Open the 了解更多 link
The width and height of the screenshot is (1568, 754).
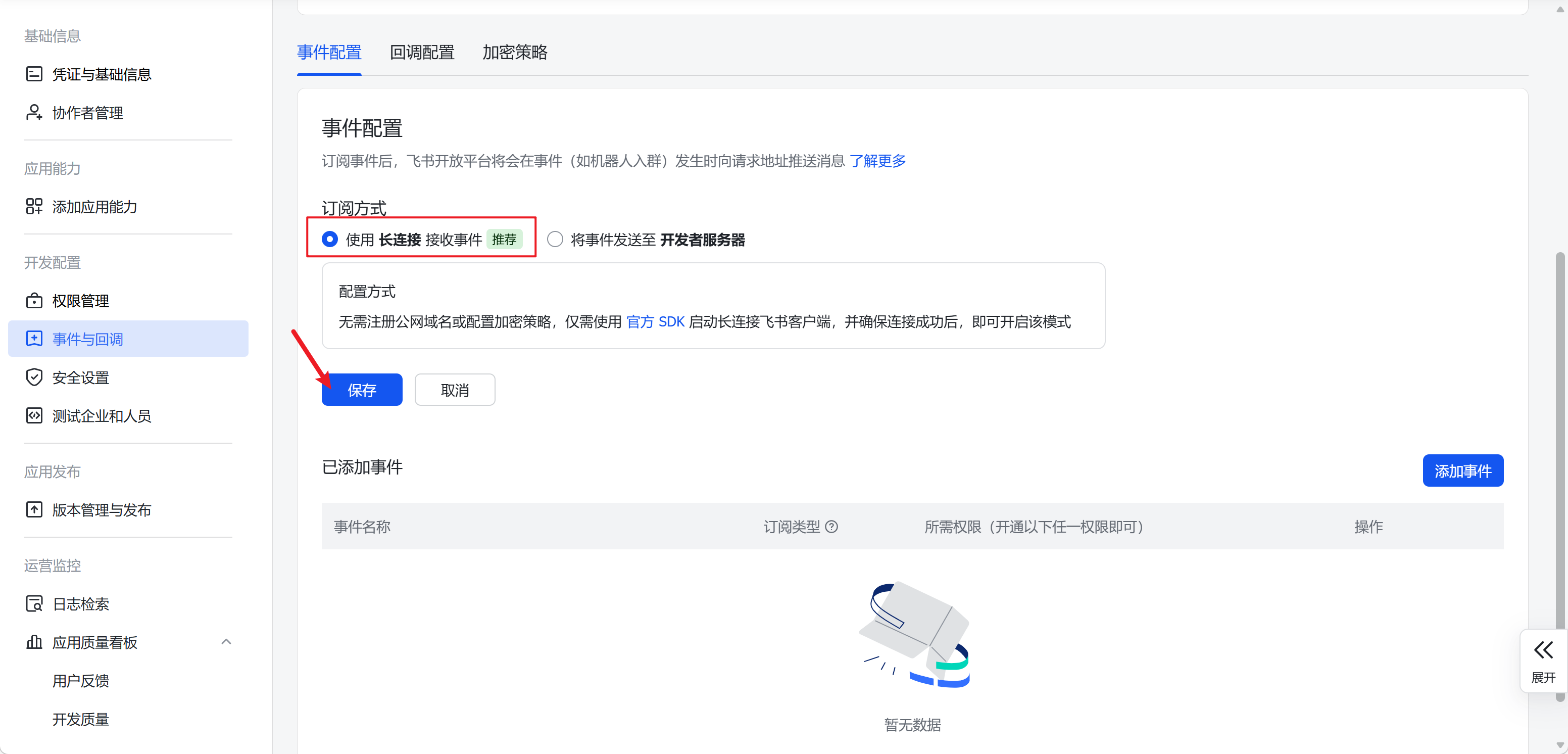click(x=877, y=161)
